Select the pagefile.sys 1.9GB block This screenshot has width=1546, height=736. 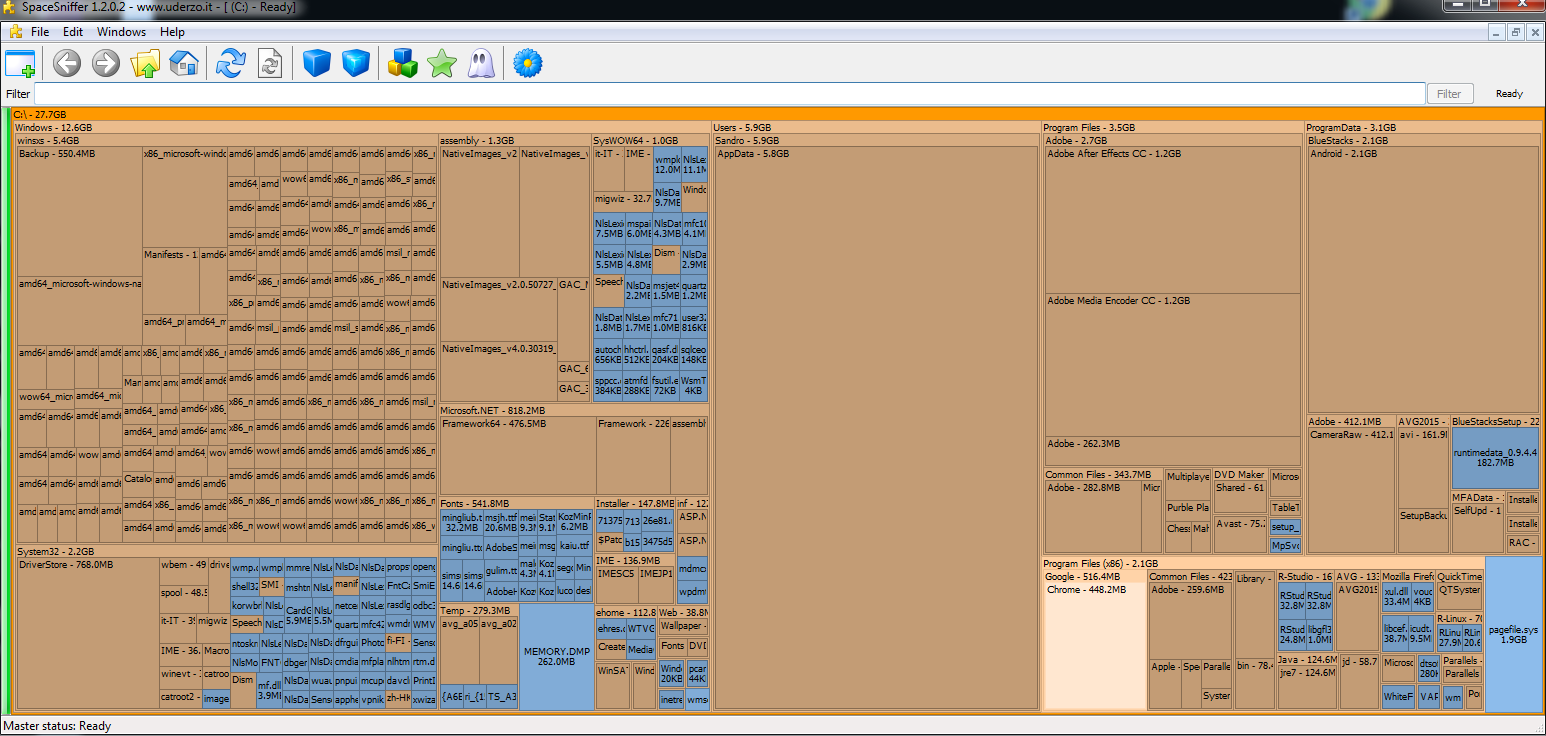(x=1513, y=634)
